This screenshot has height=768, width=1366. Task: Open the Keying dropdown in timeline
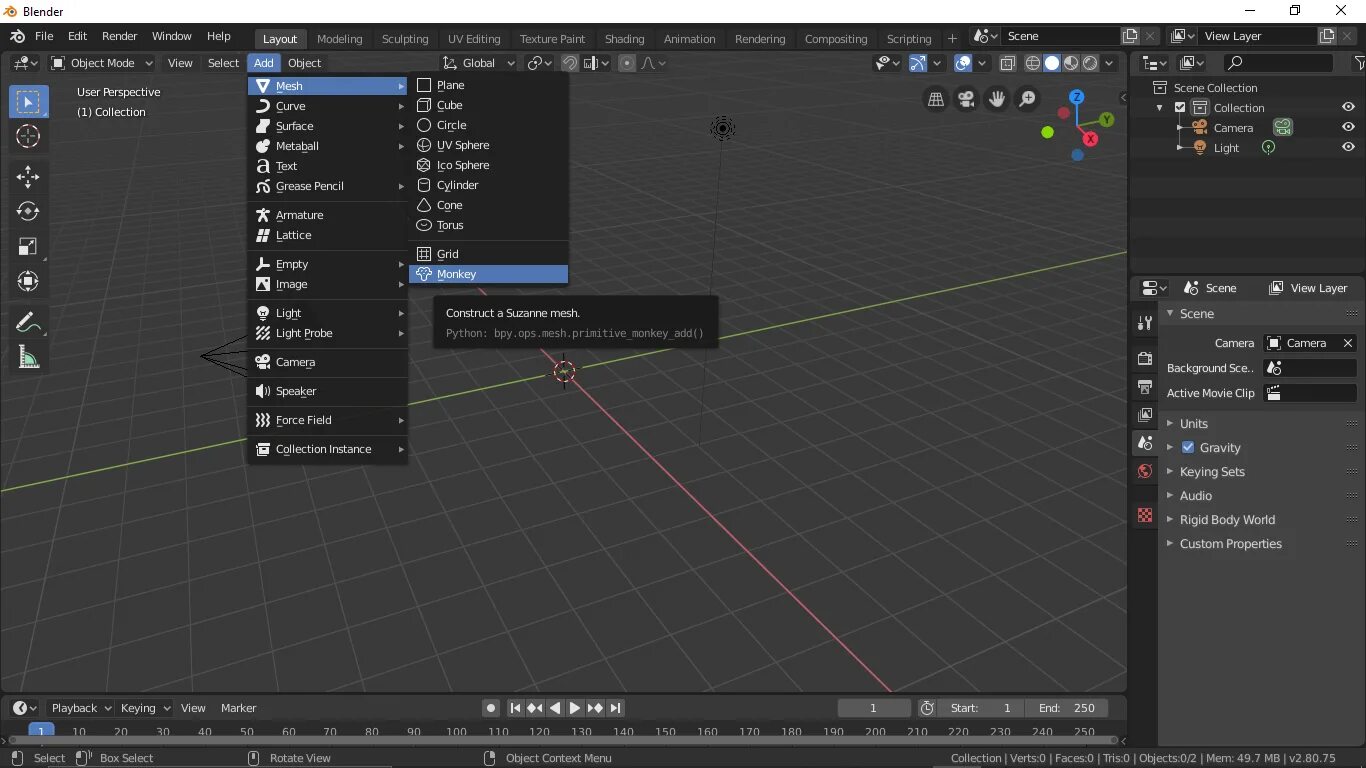pyautogui.click(x=145, y=708)
